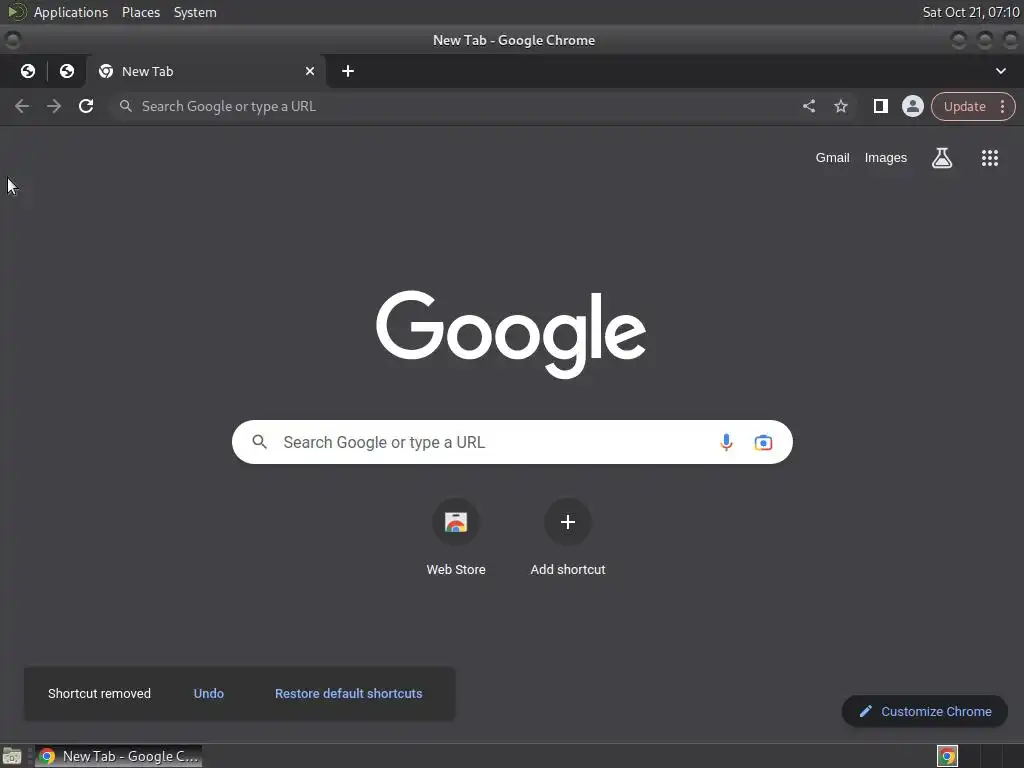Viewport: 1024px width, 768px height.
Task: Restore default shortcuts
Action: 348,694
